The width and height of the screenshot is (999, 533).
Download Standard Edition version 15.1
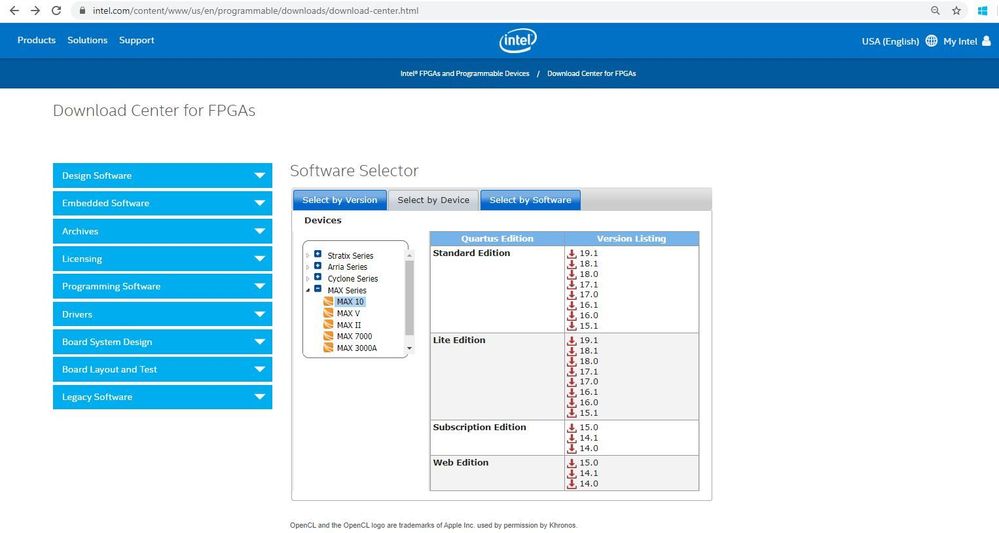(582, 326)
